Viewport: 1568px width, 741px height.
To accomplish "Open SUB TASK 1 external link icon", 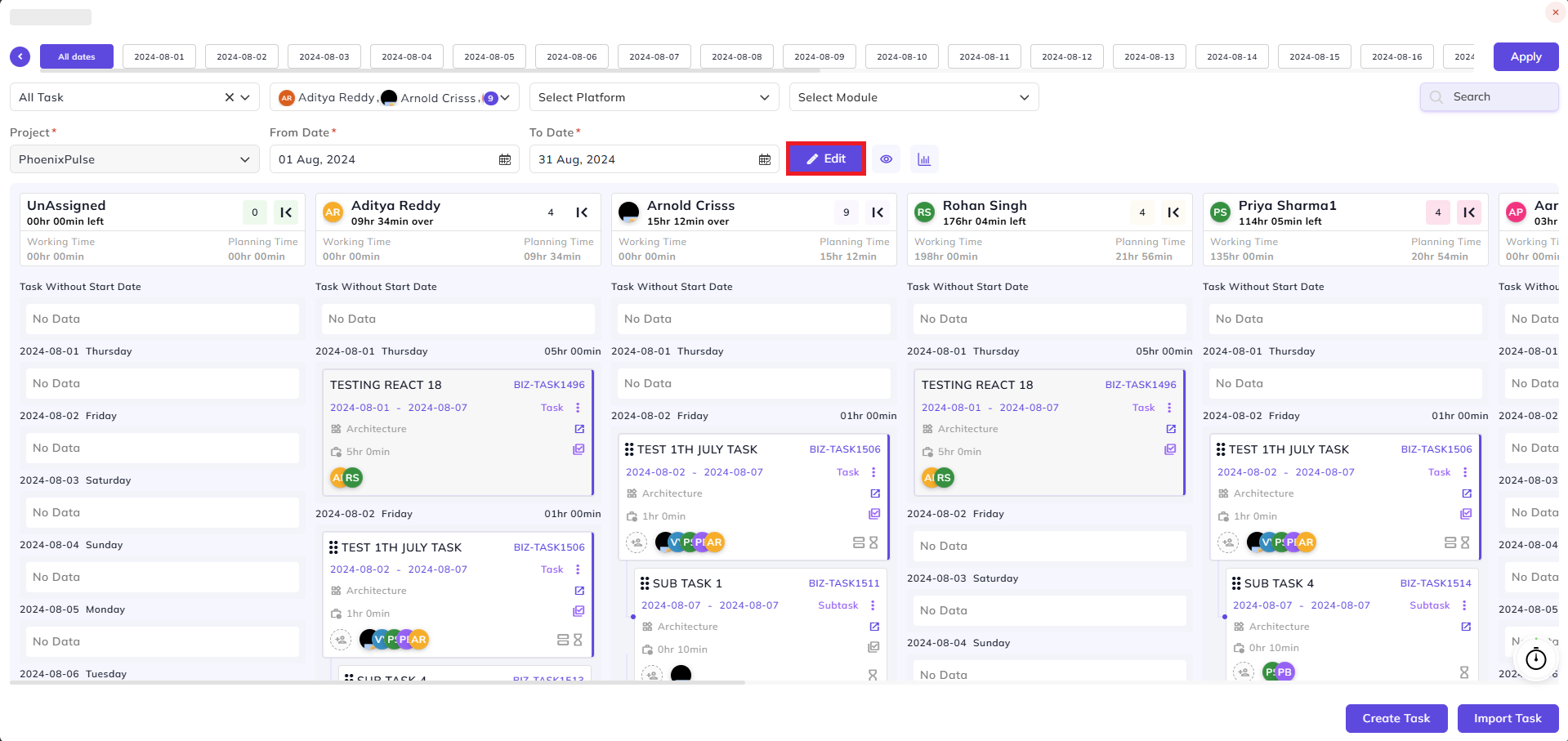I will [x=874, y=627].
